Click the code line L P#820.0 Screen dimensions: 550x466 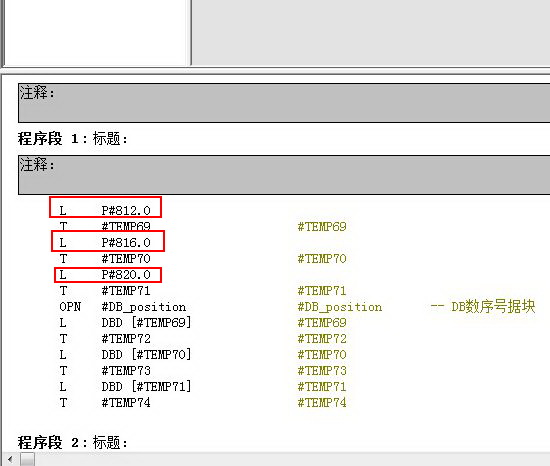105,275
